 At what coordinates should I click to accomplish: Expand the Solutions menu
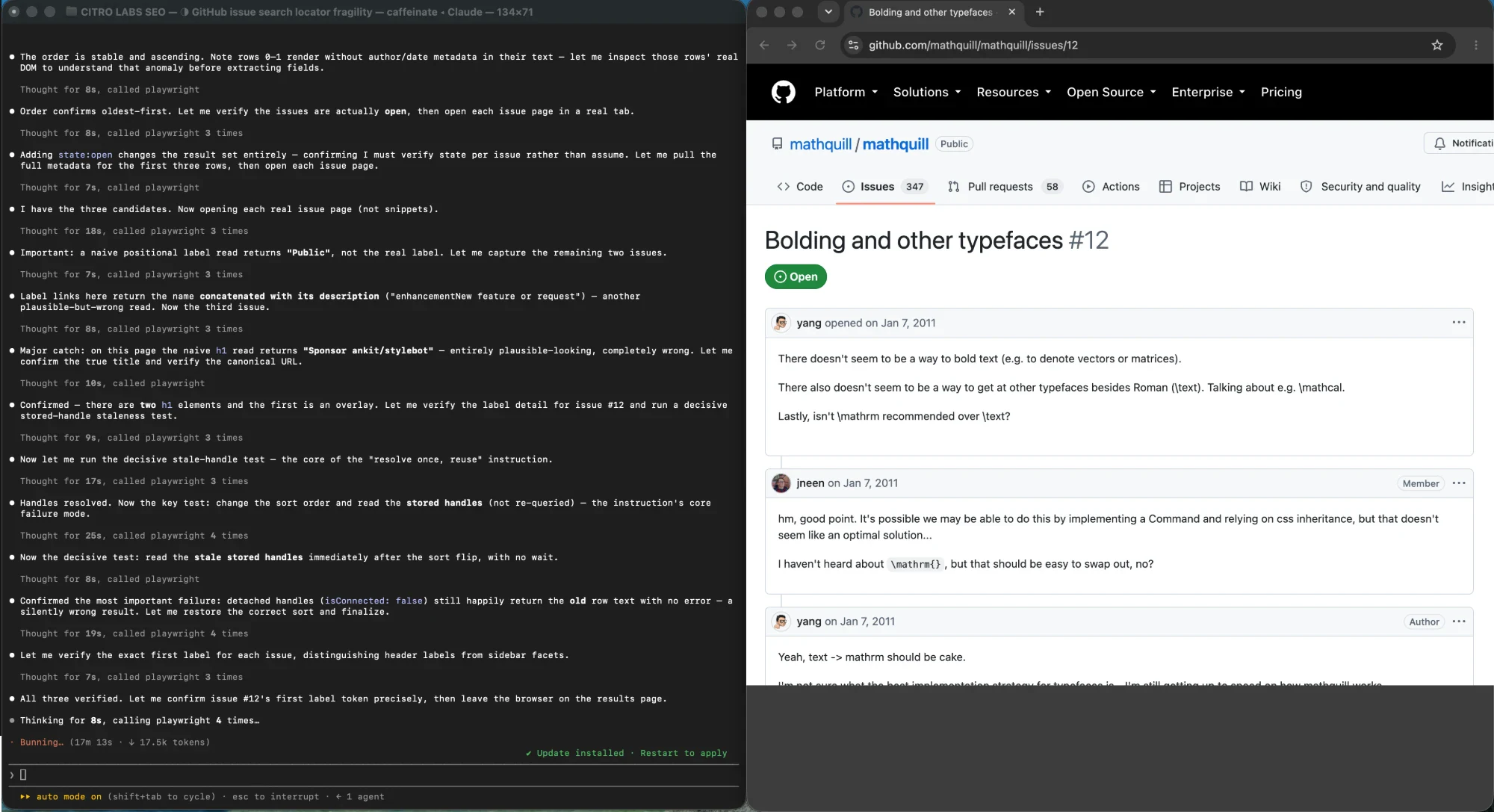click(x=927, y=92)
